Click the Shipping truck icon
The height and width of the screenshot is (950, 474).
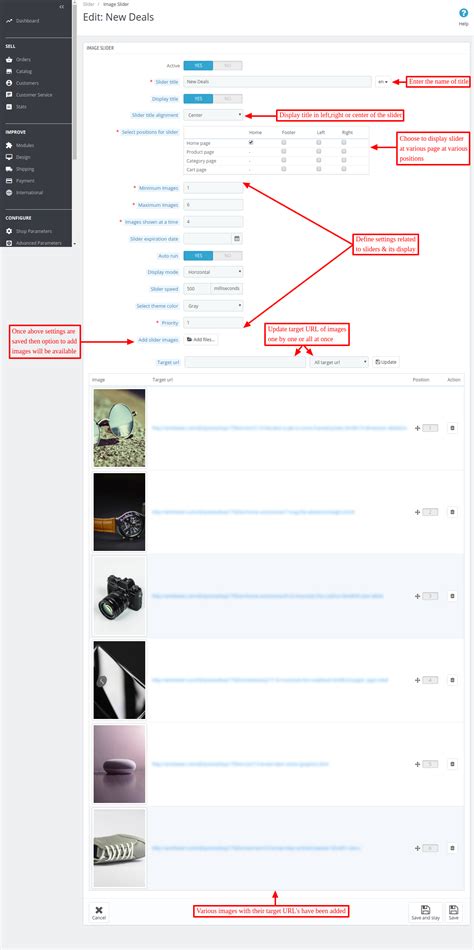coord(9,169)
